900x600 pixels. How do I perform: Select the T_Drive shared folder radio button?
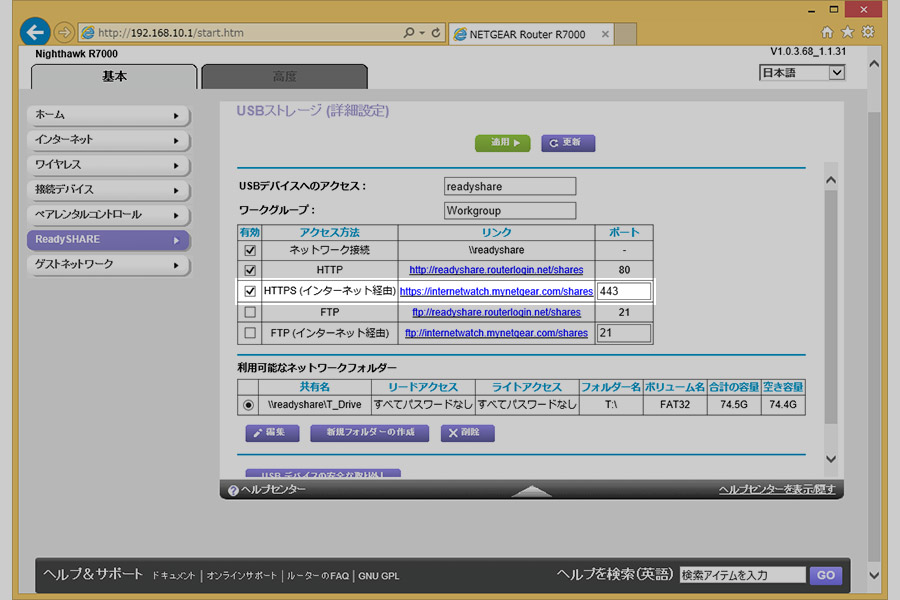tap(248, 405)
